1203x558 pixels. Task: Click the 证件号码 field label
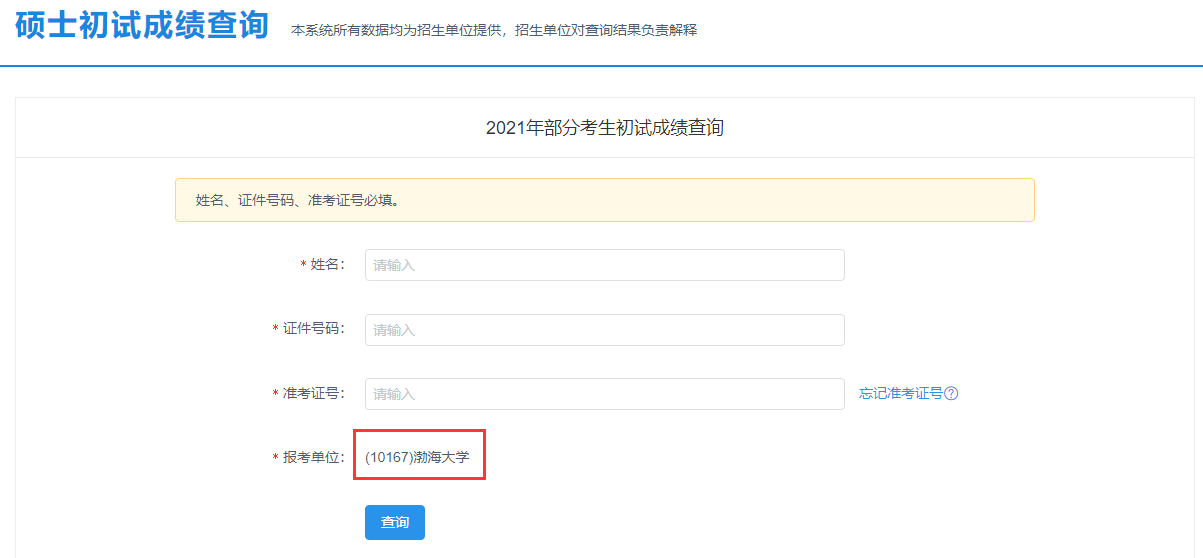313,330
